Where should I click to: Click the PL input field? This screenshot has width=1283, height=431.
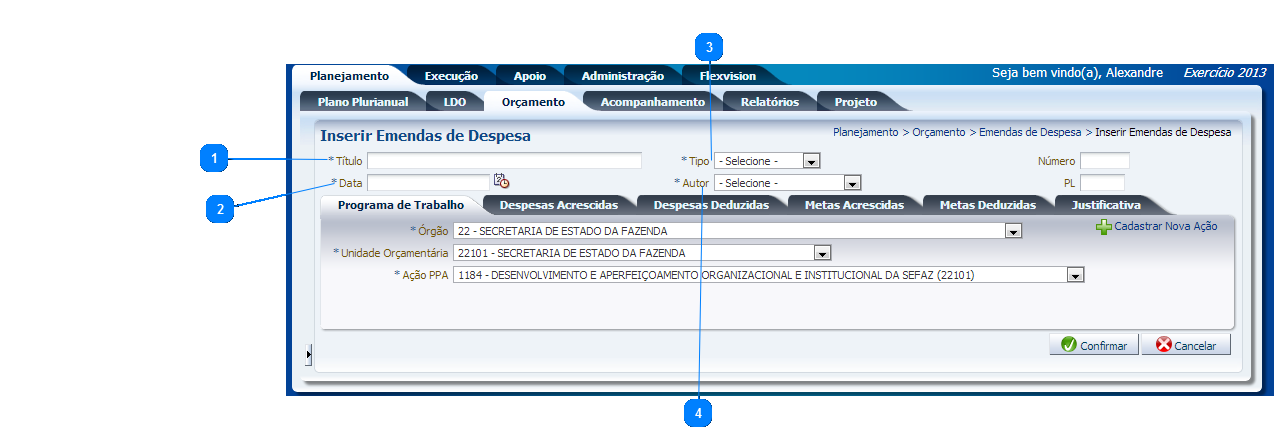click(1102, 183)
